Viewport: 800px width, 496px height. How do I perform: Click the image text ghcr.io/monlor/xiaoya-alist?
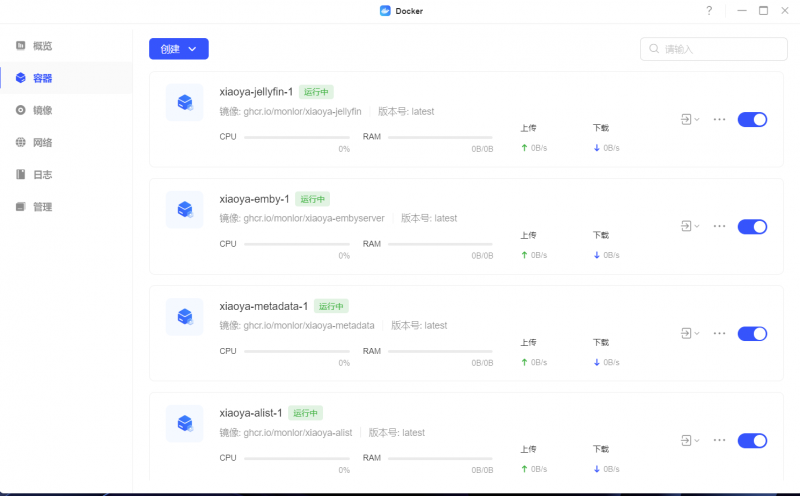pos(297,433)
